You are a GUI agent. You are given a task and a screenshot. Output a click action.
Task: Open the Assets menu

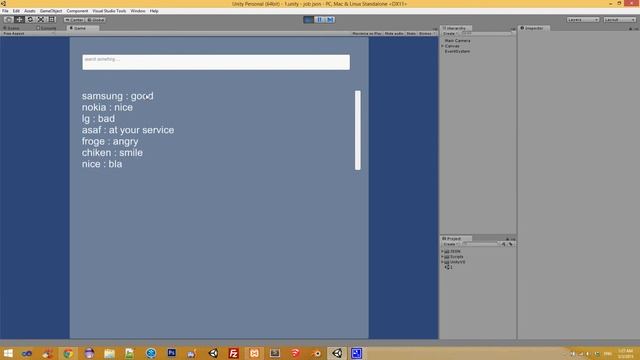[30, 11]
